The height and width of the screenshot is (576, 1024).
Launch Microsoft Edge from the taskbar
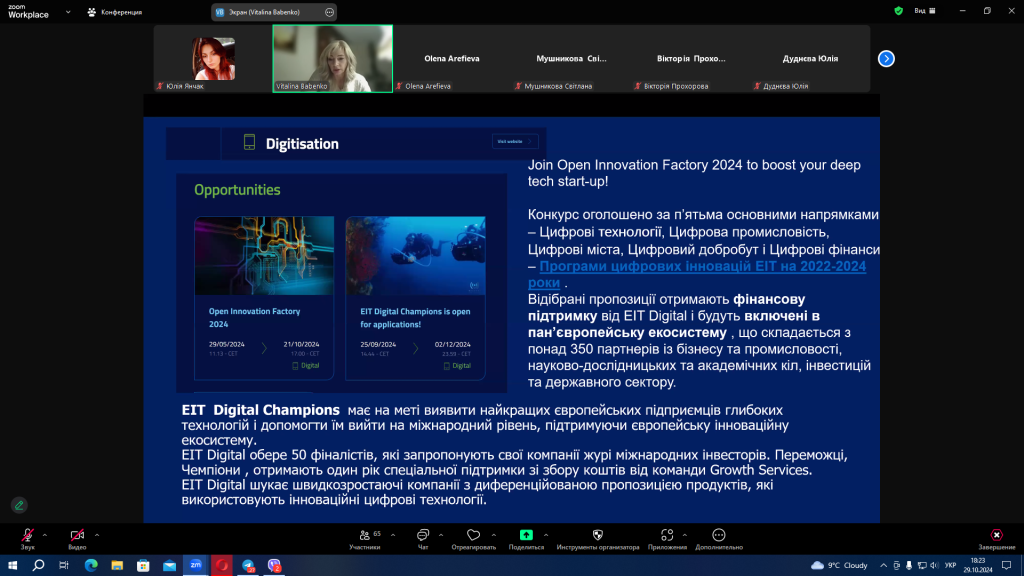[91, 565]
